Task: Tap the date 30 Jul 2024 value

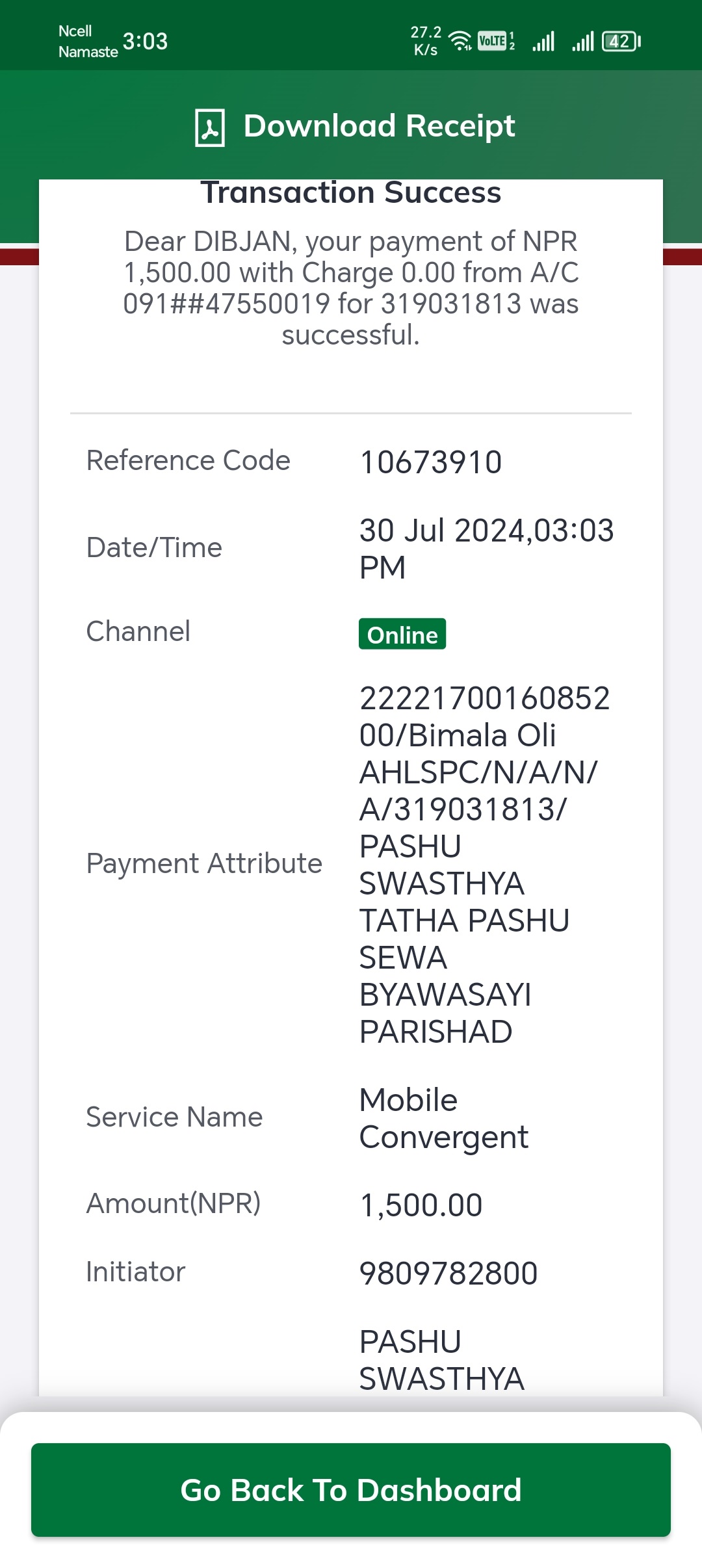Action: pos(487,549)
